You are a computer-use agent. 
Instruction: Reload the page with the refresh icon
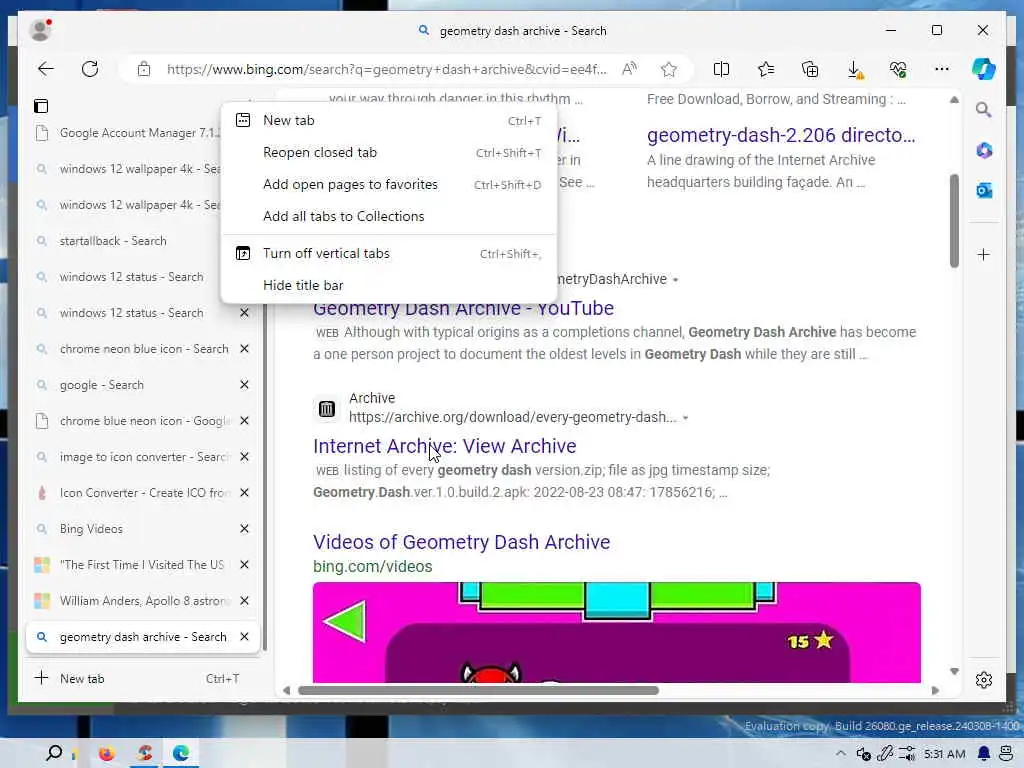click(90, 69)
